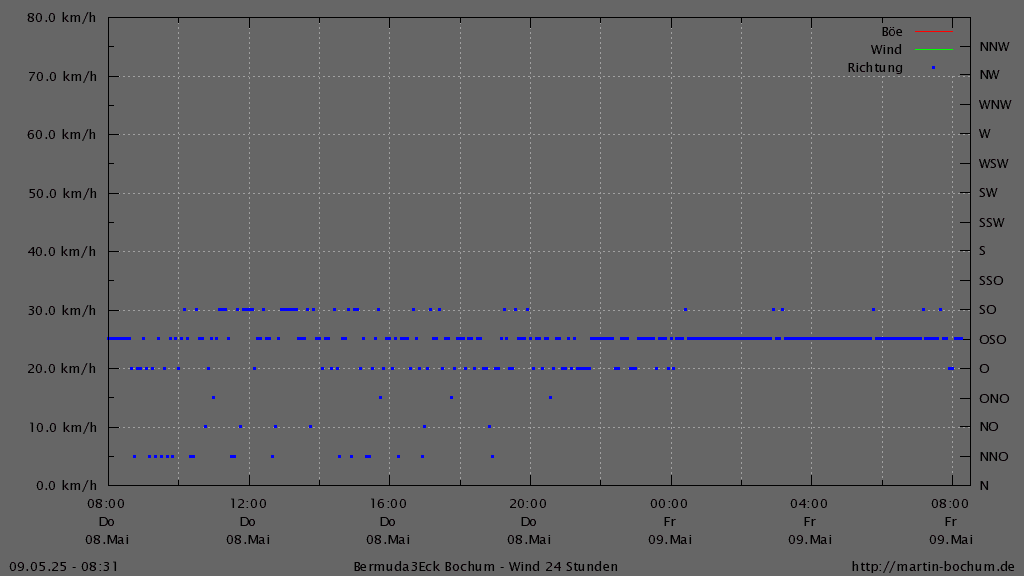Click the 'OSO' direction label

(x=993, y=340)
